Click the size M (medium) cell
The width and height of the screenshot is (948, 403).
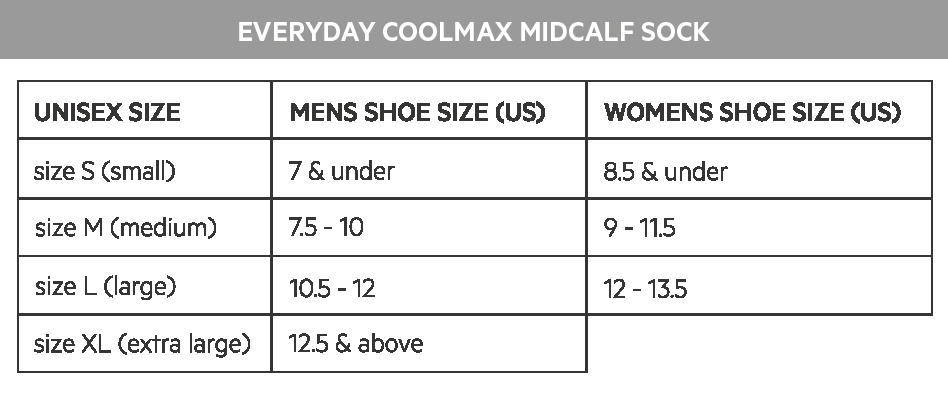point(125,228)
